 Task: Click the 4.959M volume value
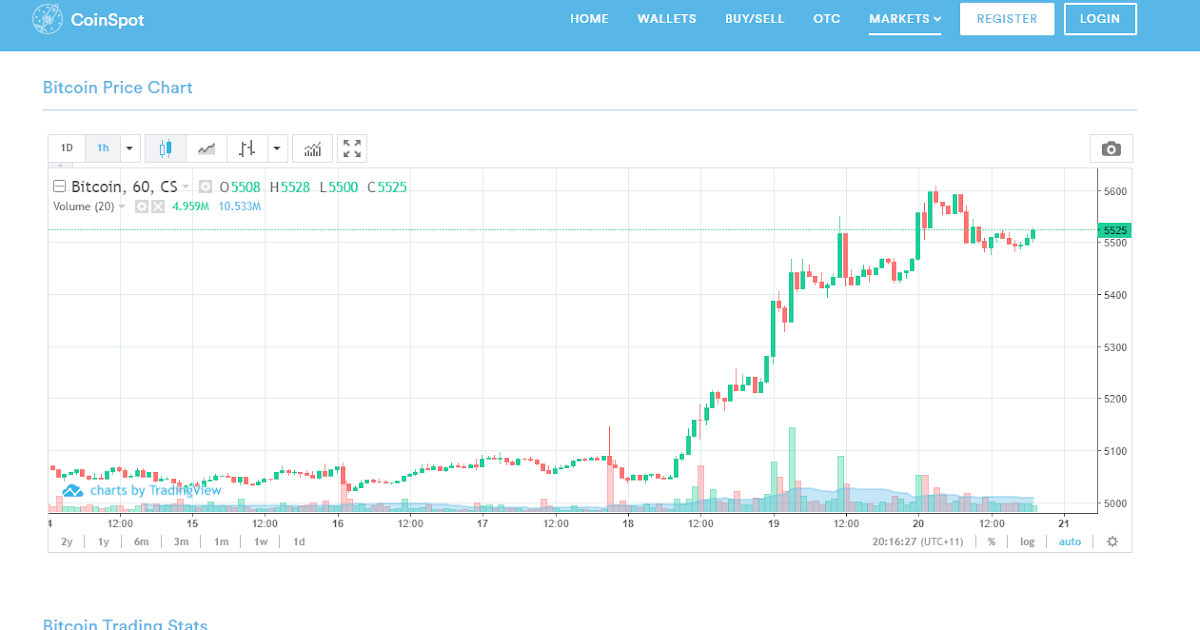191,206
